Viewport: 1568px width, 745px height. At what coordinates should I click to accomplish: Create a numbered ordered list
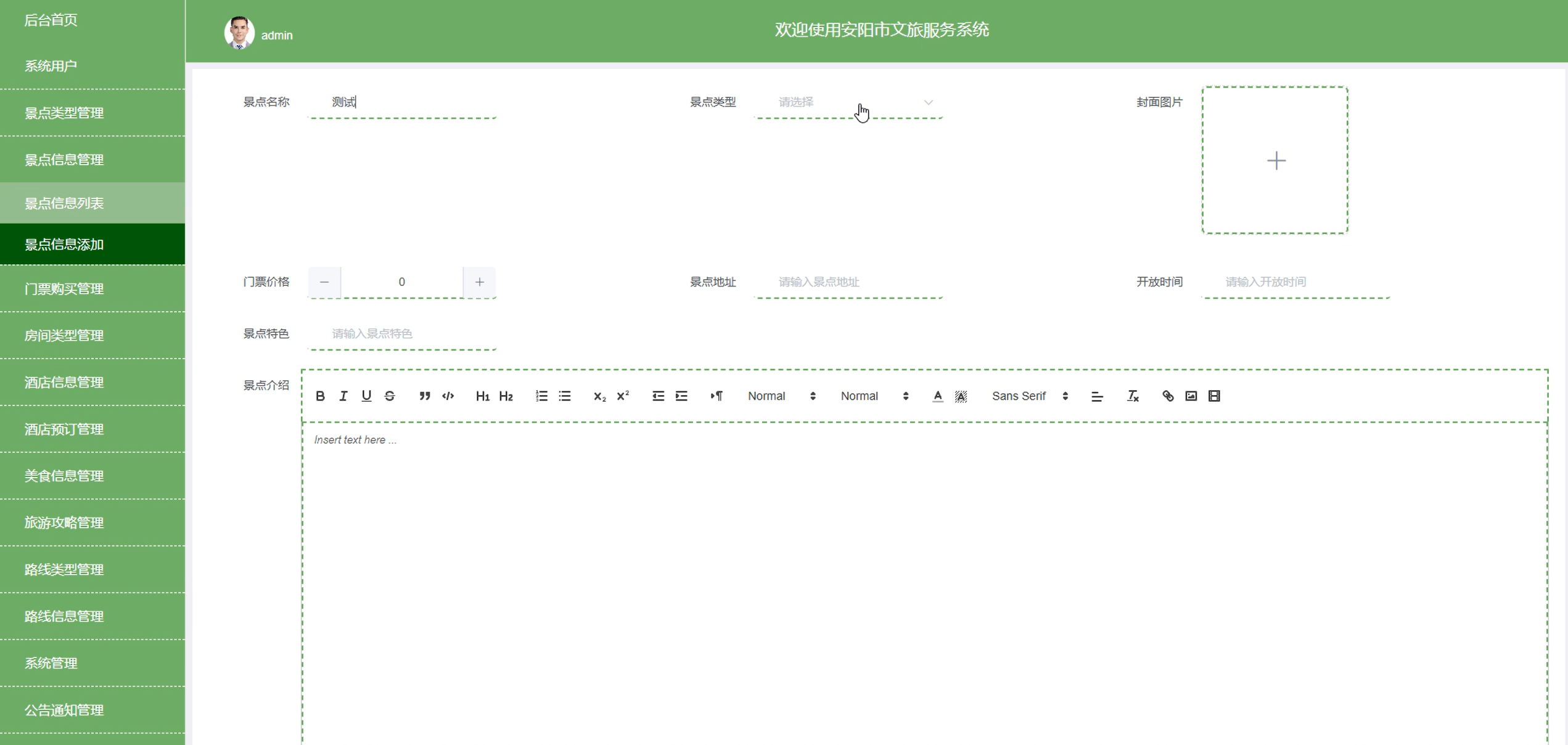click(x=541, y=396)
